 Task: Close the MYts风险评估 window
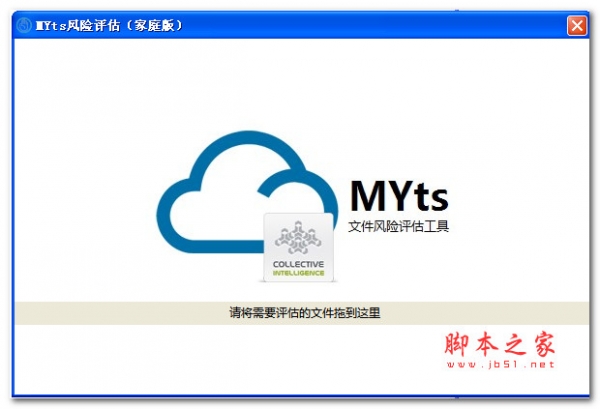point(577,26)
